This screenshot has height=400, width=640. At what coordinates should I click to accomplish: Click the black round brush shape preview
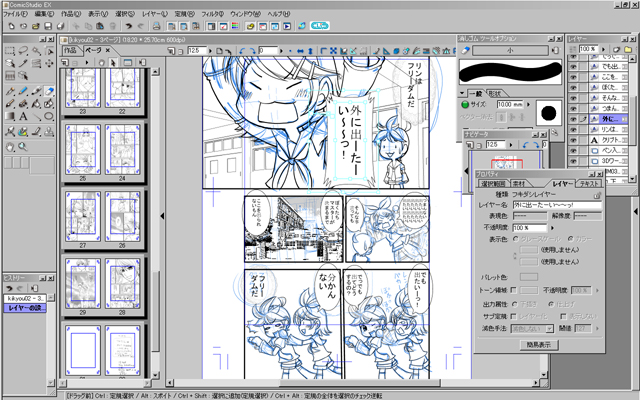click(x=549, y=113)
